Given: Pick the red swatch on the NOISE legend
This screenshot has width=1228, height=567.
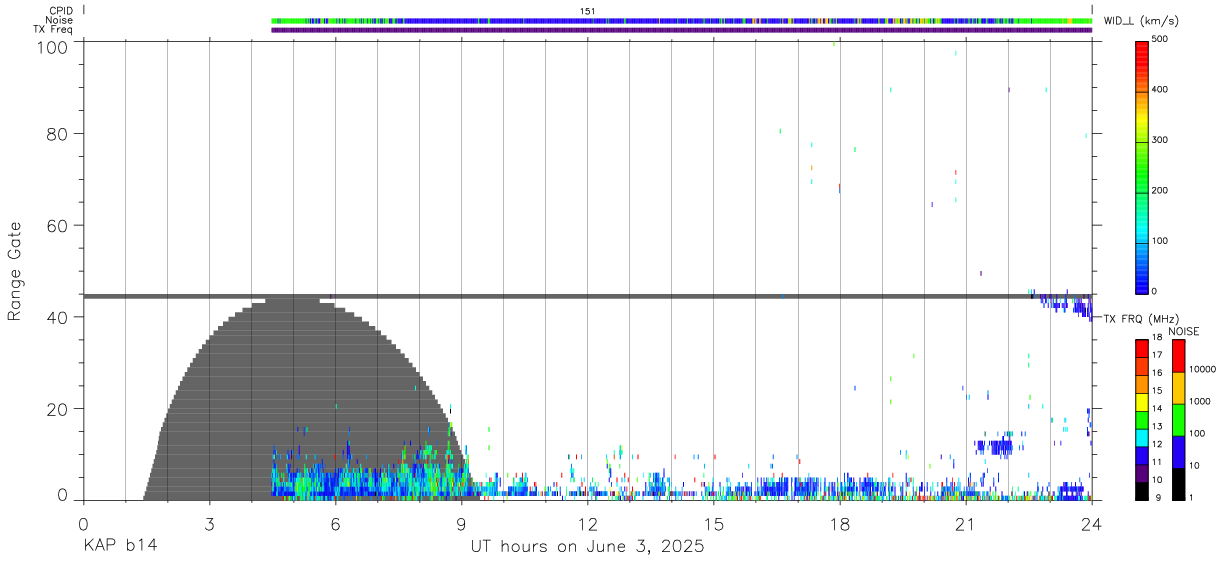Looking at the screenshot, I should [x=1178, y=355].
